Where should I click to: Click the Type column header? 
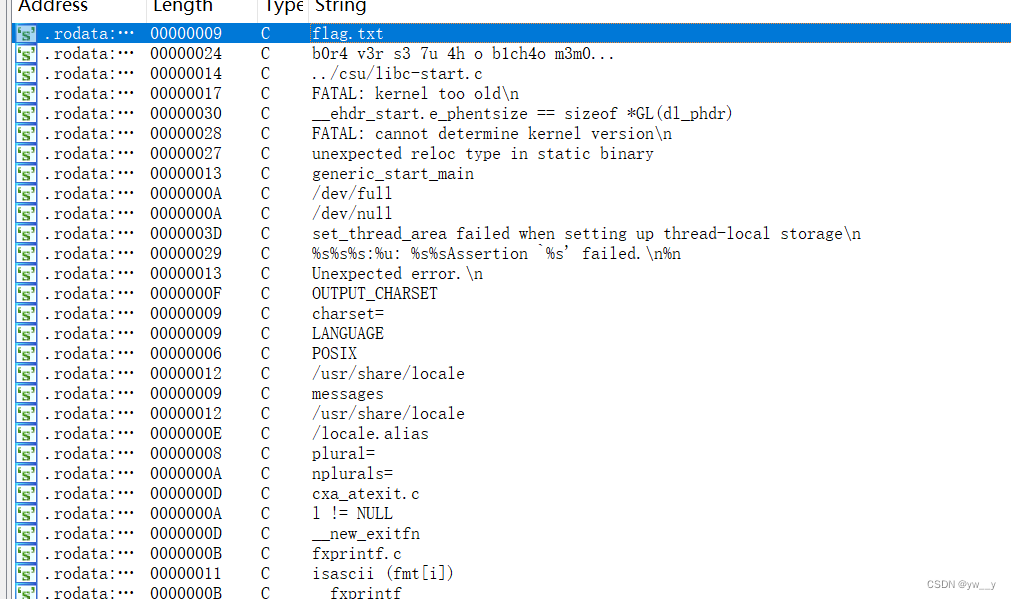tap(283, 8)
